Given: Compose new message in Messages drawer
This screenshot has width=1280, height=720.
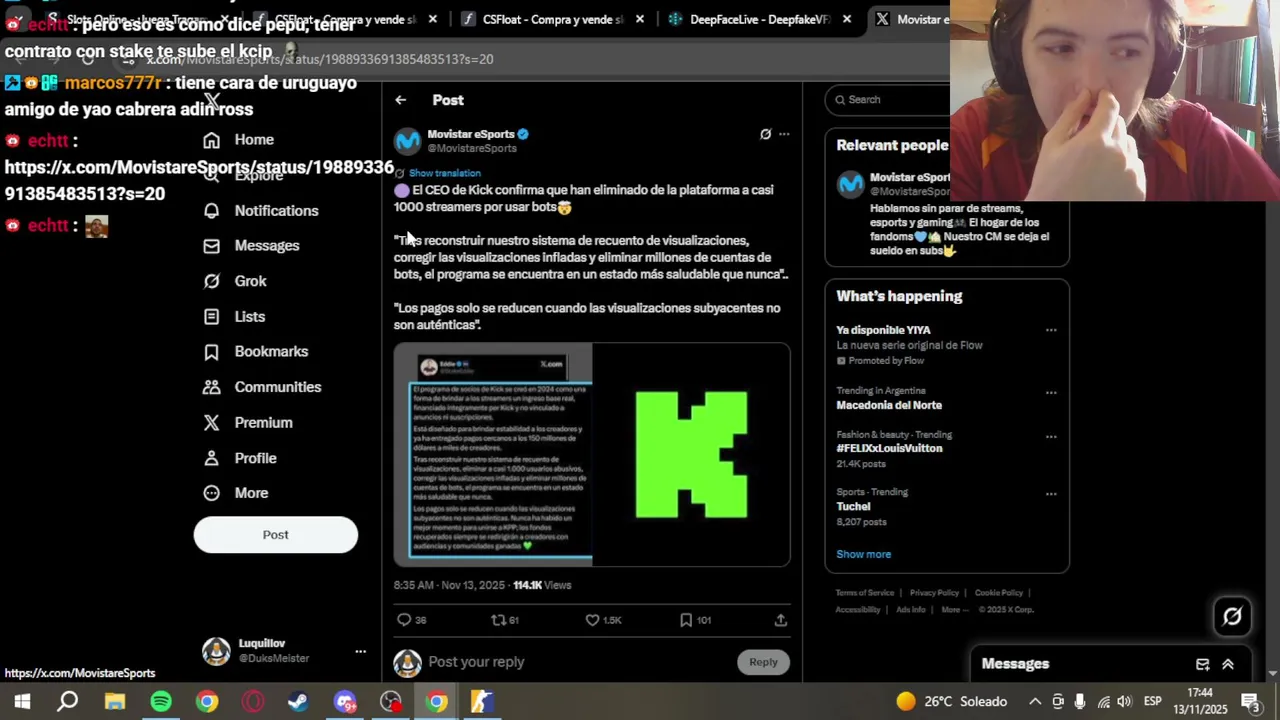Looking at the screenshot, I should 1203,664.
